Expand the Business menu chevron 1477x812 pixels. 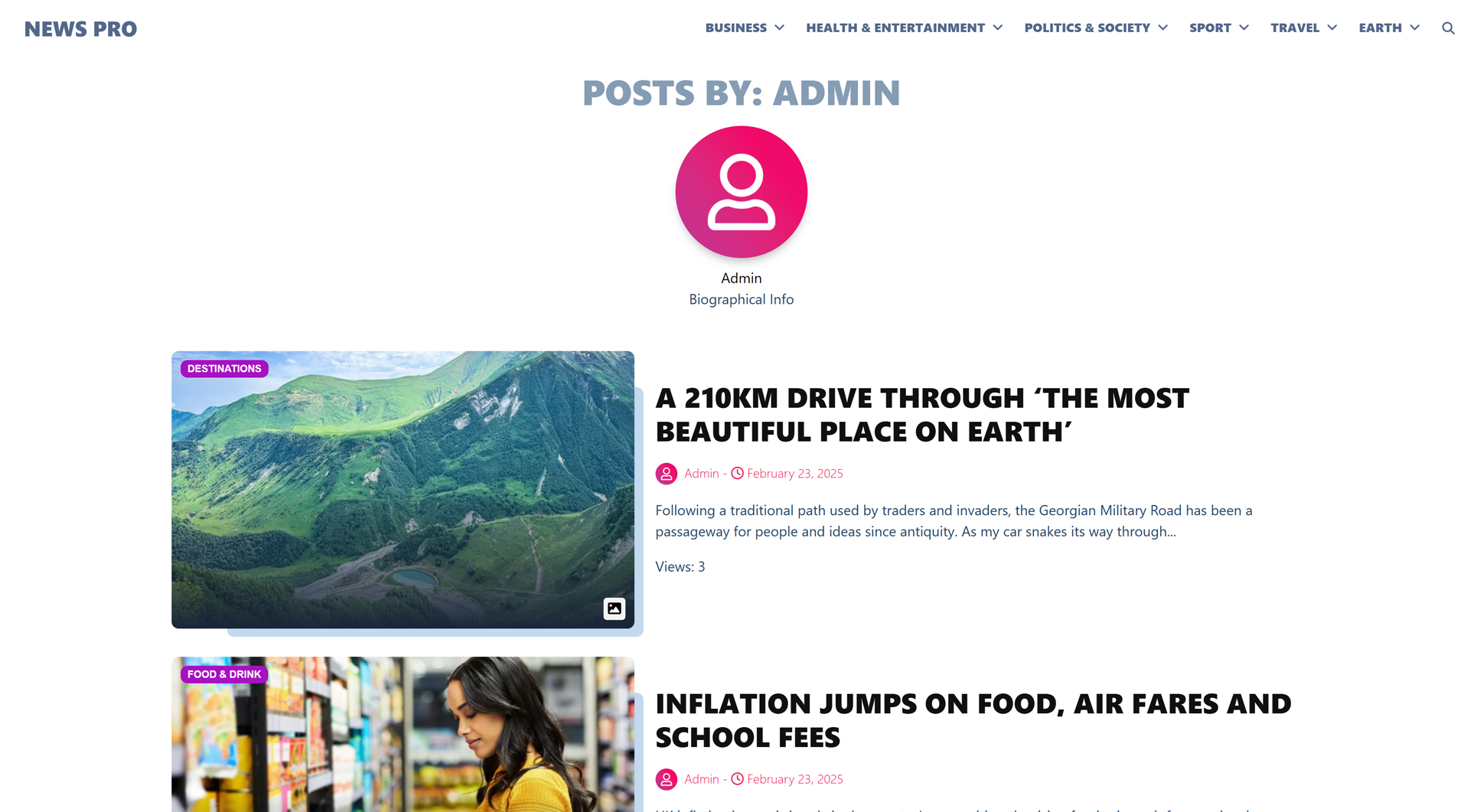click(x=779, y=28)
